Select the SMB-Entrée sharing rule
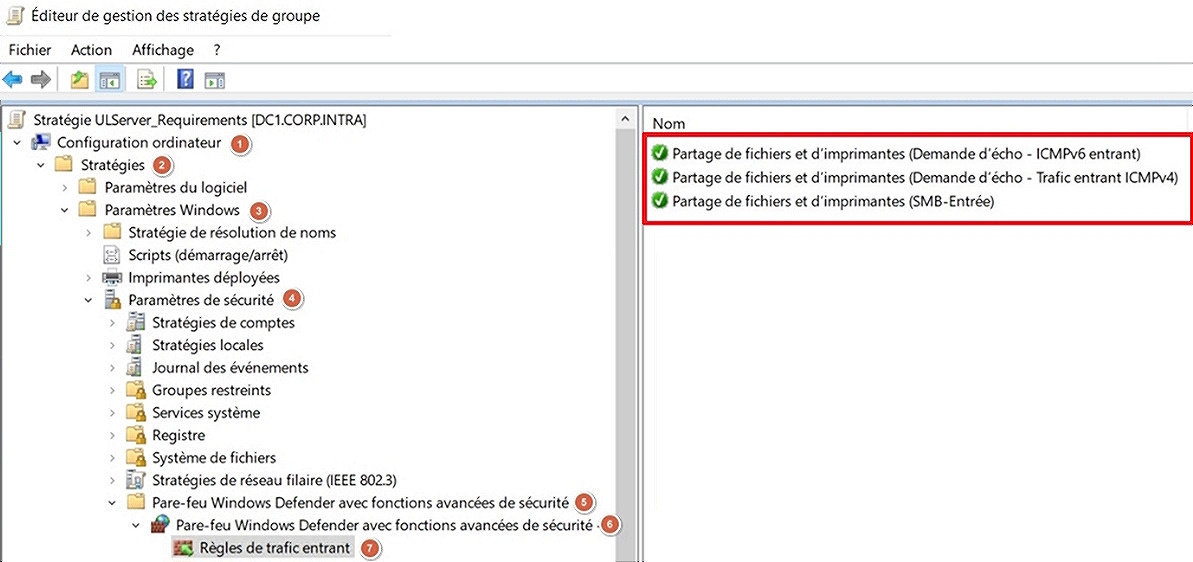 click(834, 202)
